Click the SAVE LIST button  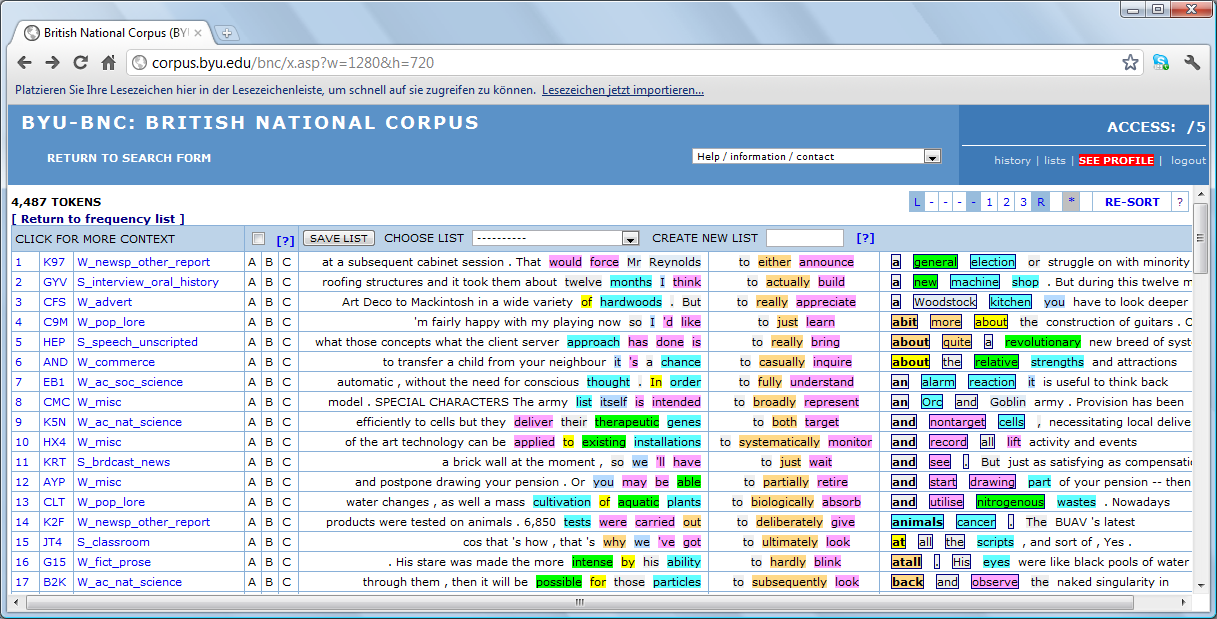click(339, 238)
